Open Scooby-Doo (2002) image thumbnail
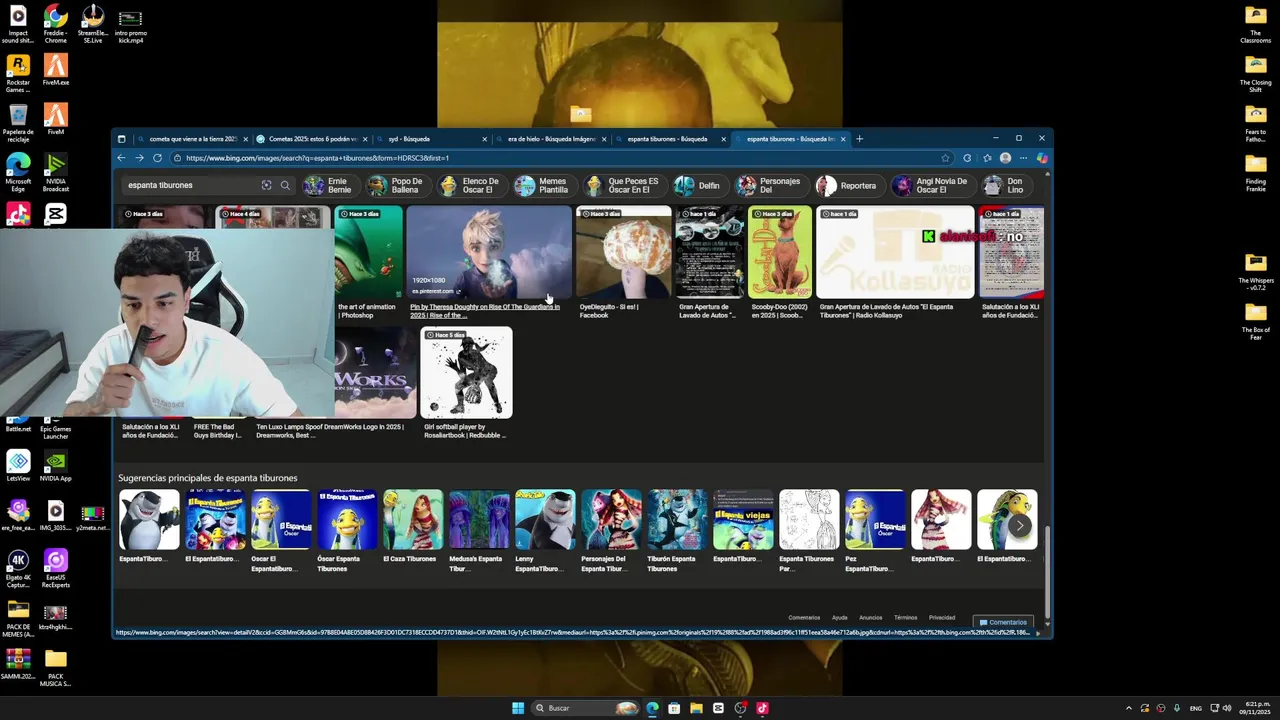This screenshot has height=720, width=1280. click(x=780, y=252)
